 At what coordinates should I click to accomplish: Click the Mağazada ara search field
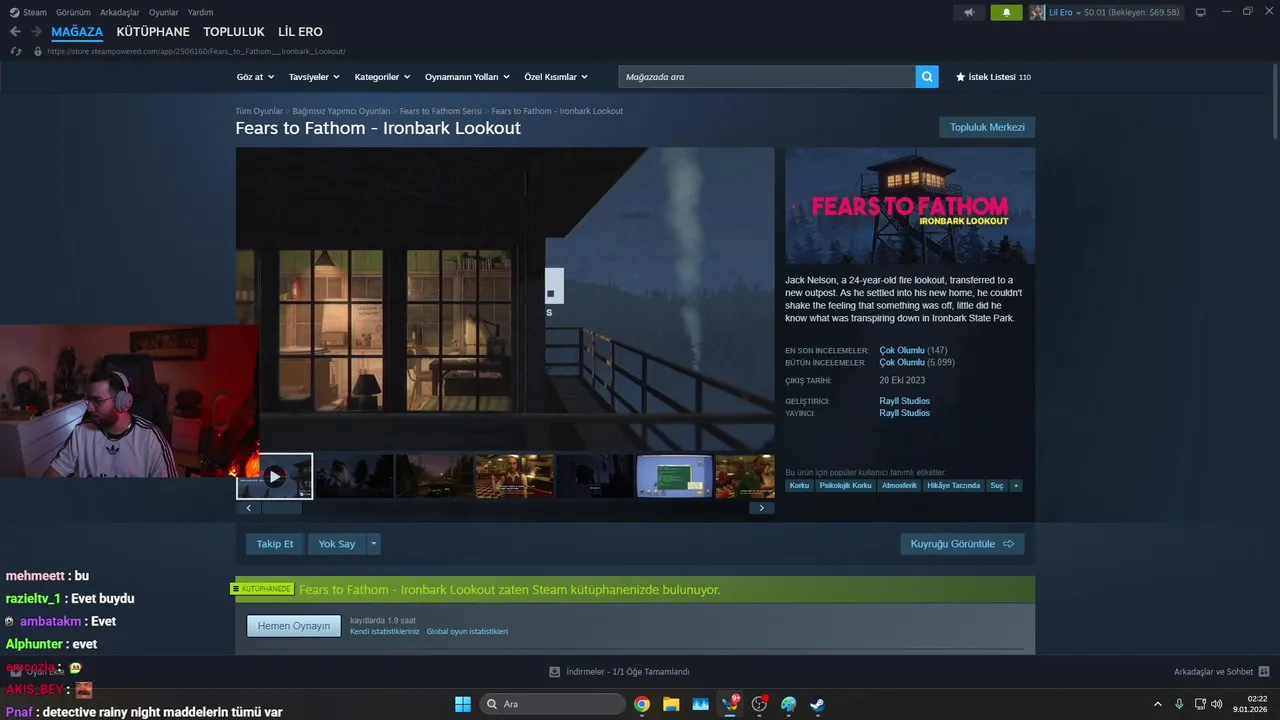click(x=767, y=77)
